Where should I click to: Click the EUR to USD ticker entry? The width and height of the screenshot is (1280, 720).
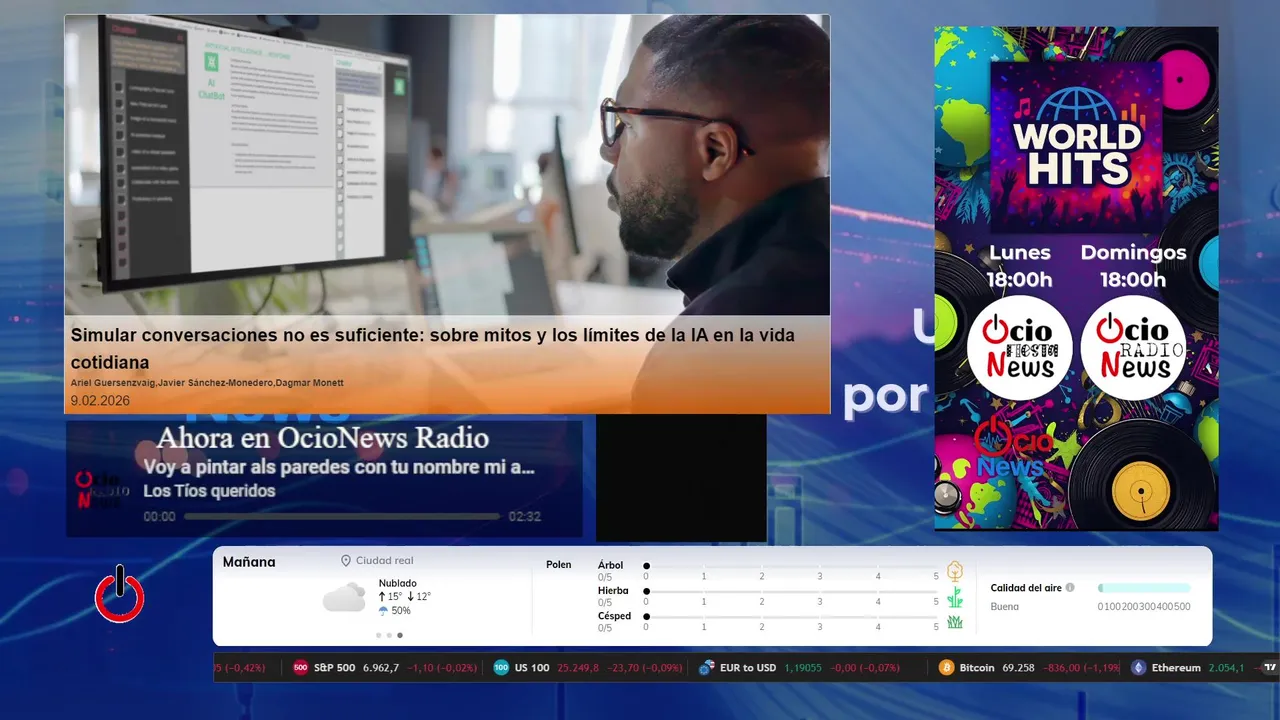pos(799,667)
